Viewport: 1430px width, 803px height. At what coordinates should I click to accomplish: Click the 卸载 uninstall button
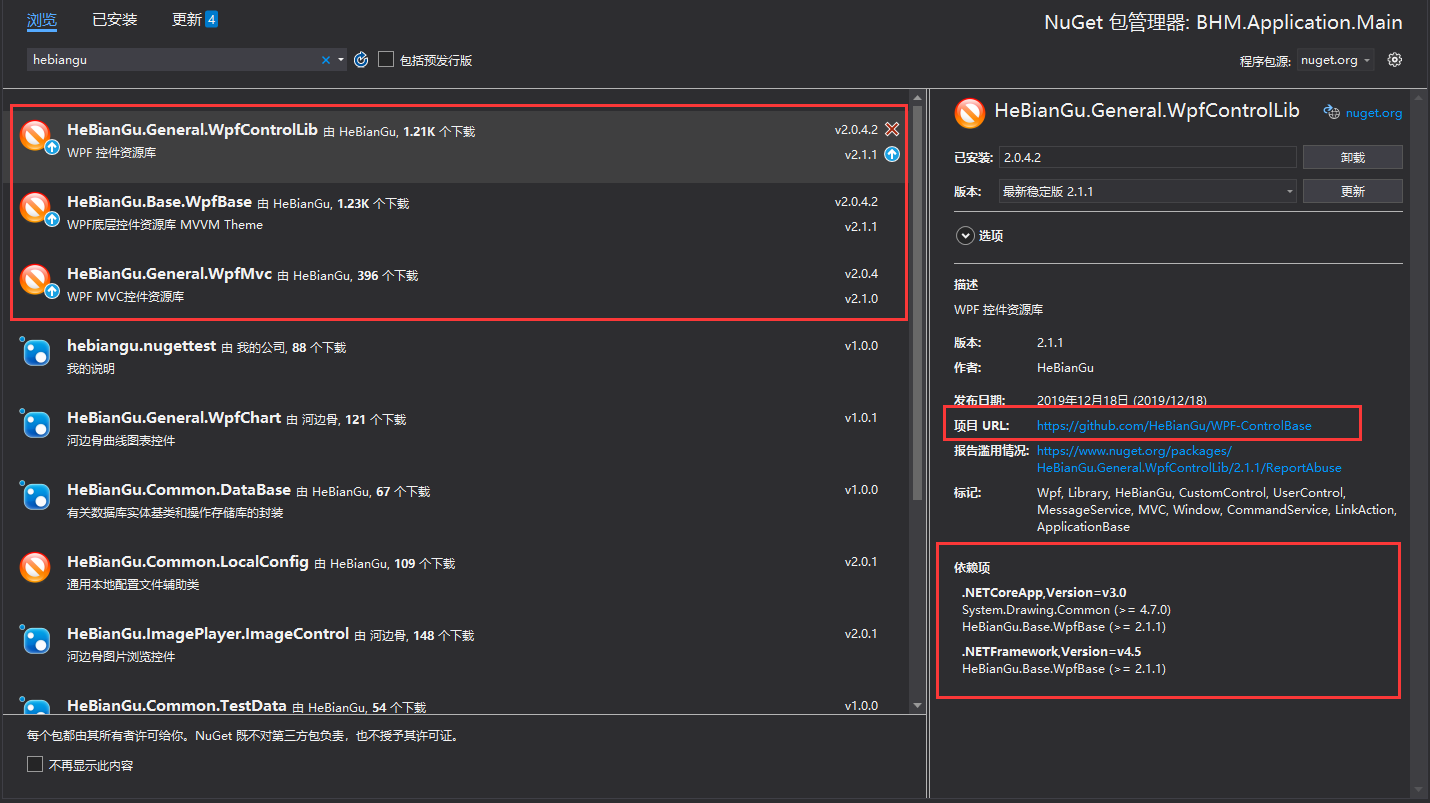coord(1352,157)
